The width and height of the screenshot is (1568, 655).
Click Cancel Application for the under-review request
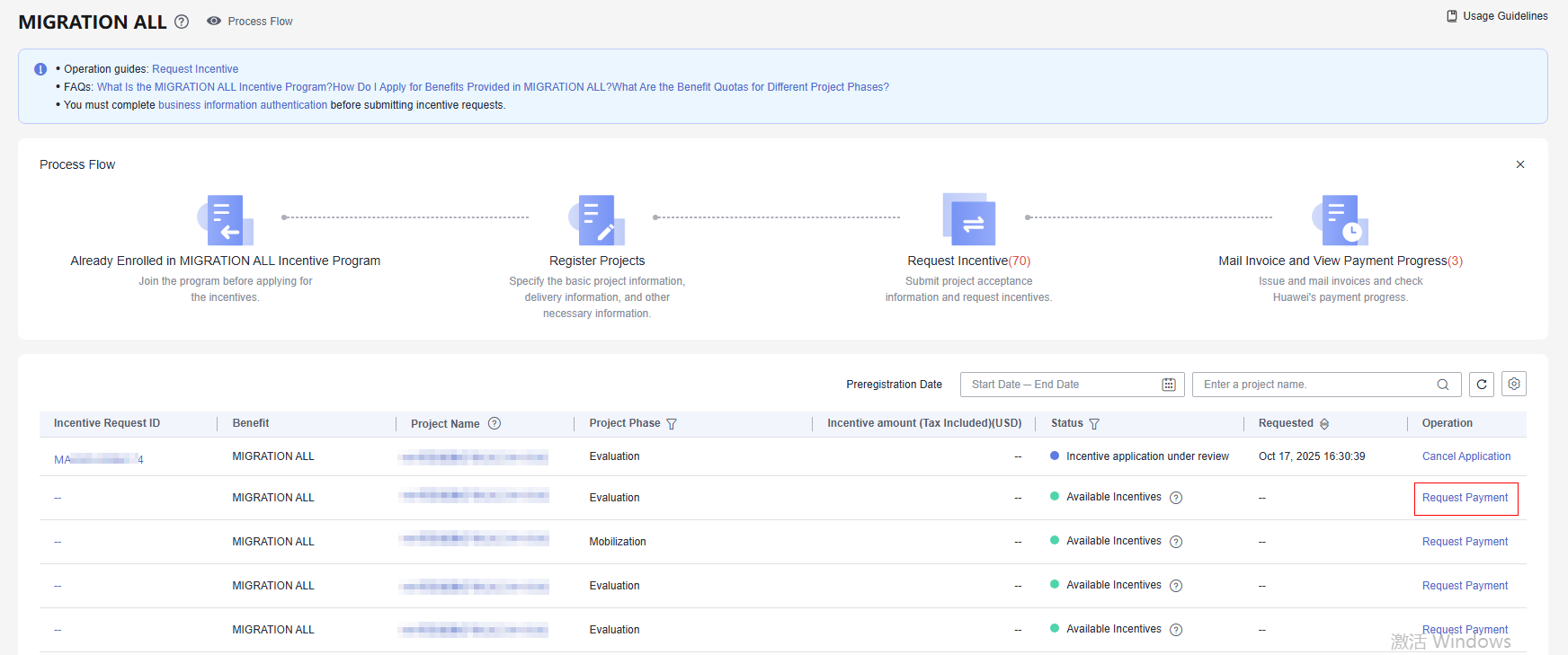pos(1466,456)
